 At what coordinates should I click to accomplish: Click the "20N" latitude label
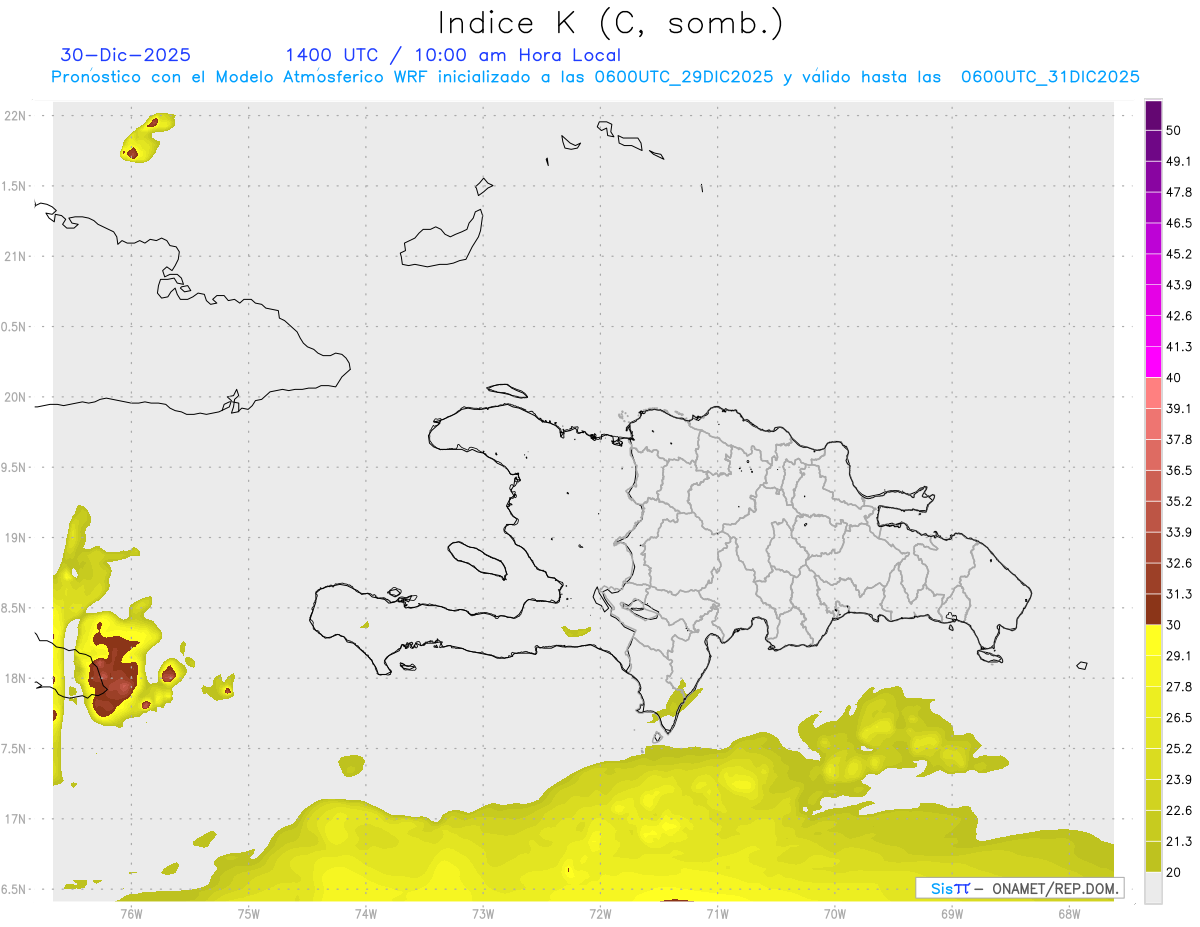[x=17, y=397]
